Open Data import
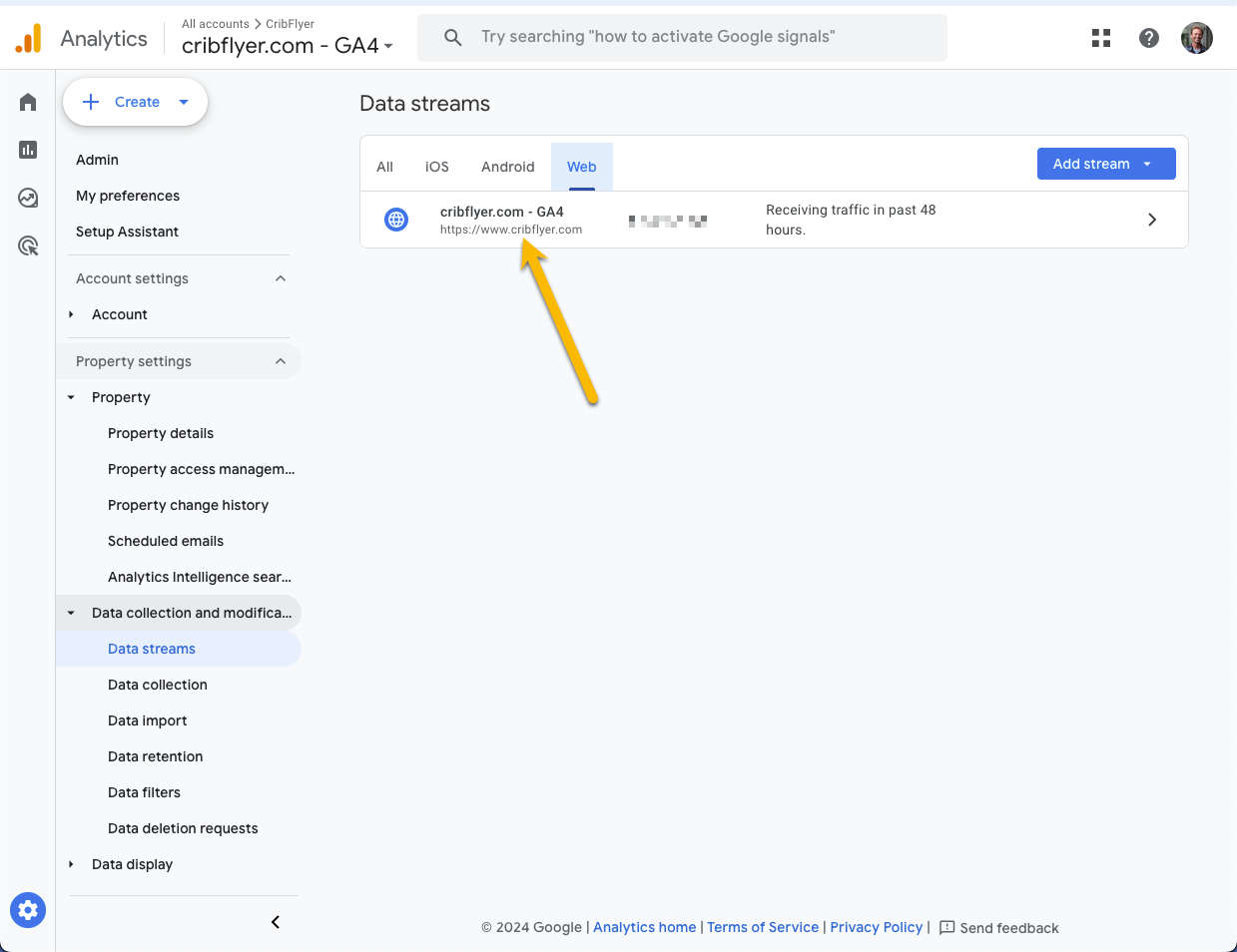 pyautogui.click(x=148, y=720)
